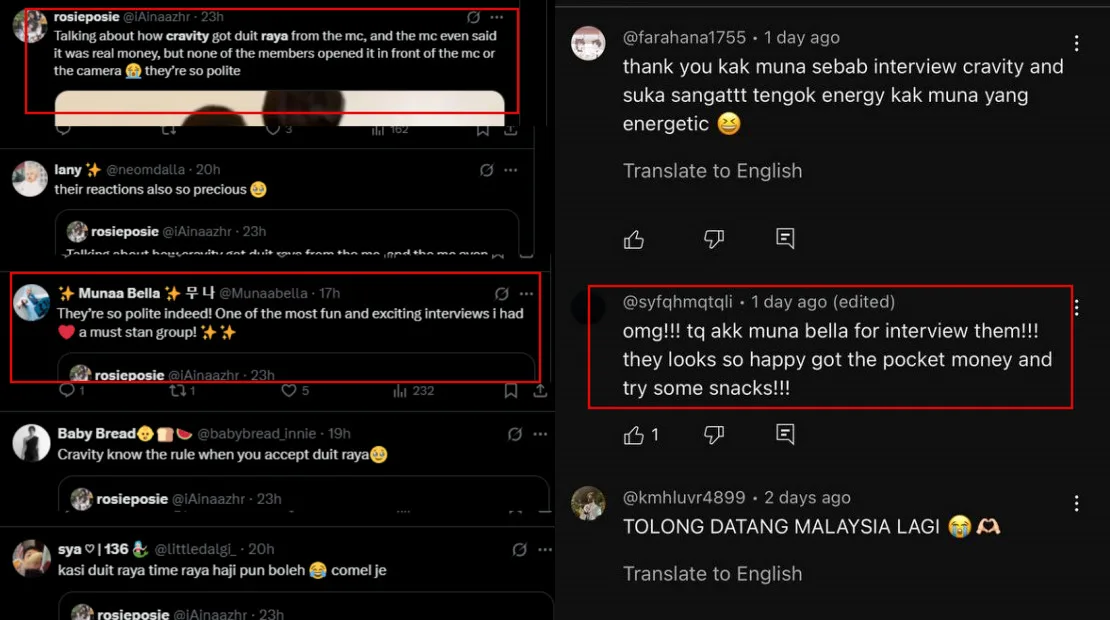
Task: Reply to the Munaa Bella tweet
Action: pos(67,391)
